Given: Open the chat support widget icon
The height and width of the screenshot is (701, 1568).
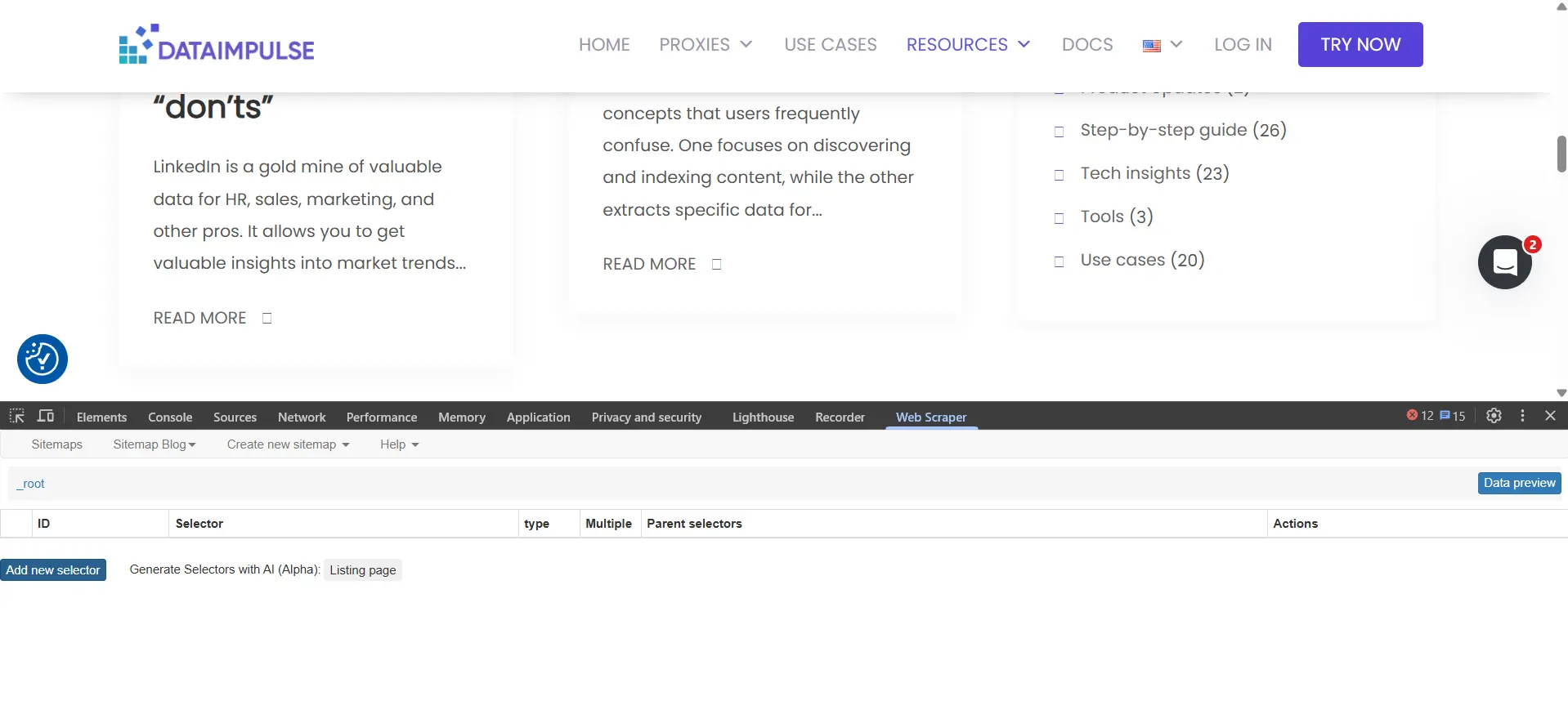Looking at the screenshot, I should [1504, 262].
